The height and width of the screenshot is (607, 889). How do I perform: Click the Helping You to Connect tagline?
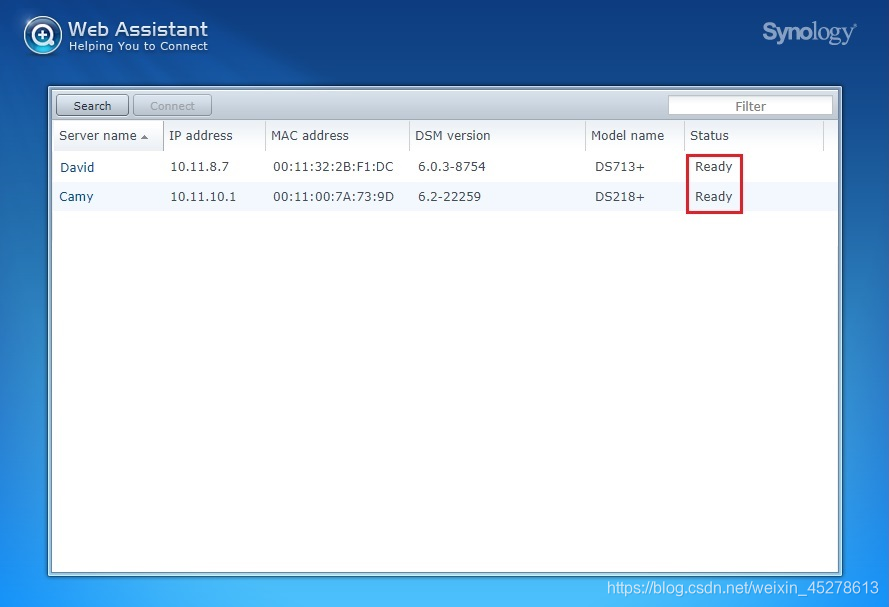click(x=138, y=46)
